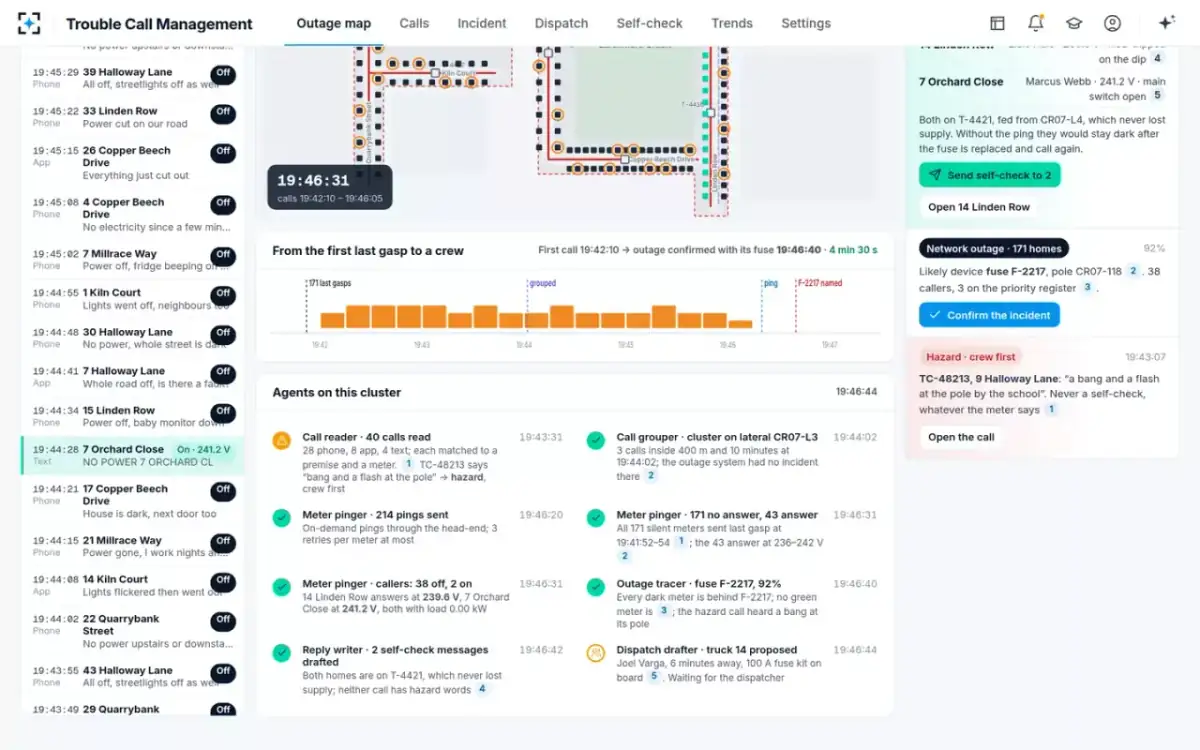Click the check icon for 214 pings sent
This screenshot has height=750, width=1200.
pos(282,518)
